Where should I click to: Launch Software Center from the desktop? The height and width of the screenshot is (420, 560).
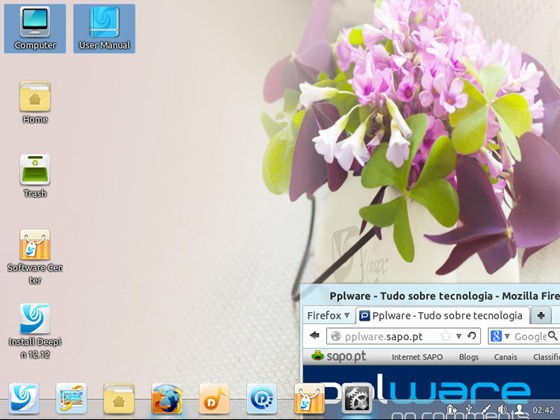tap(35, 256)
